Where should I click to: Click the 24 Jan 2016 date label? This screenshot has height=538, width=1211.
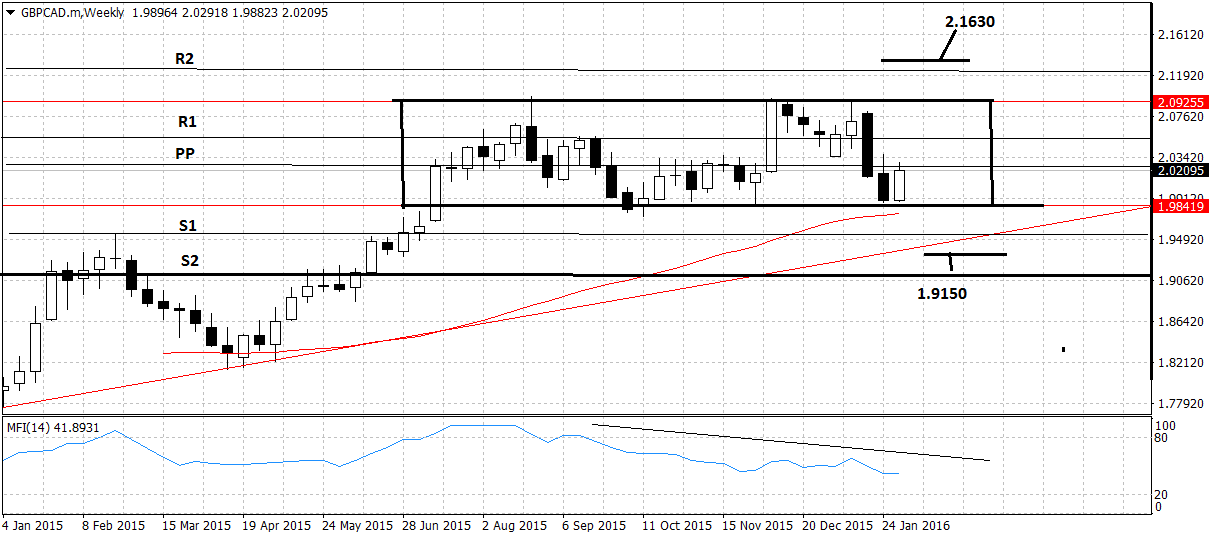[915, 524]
